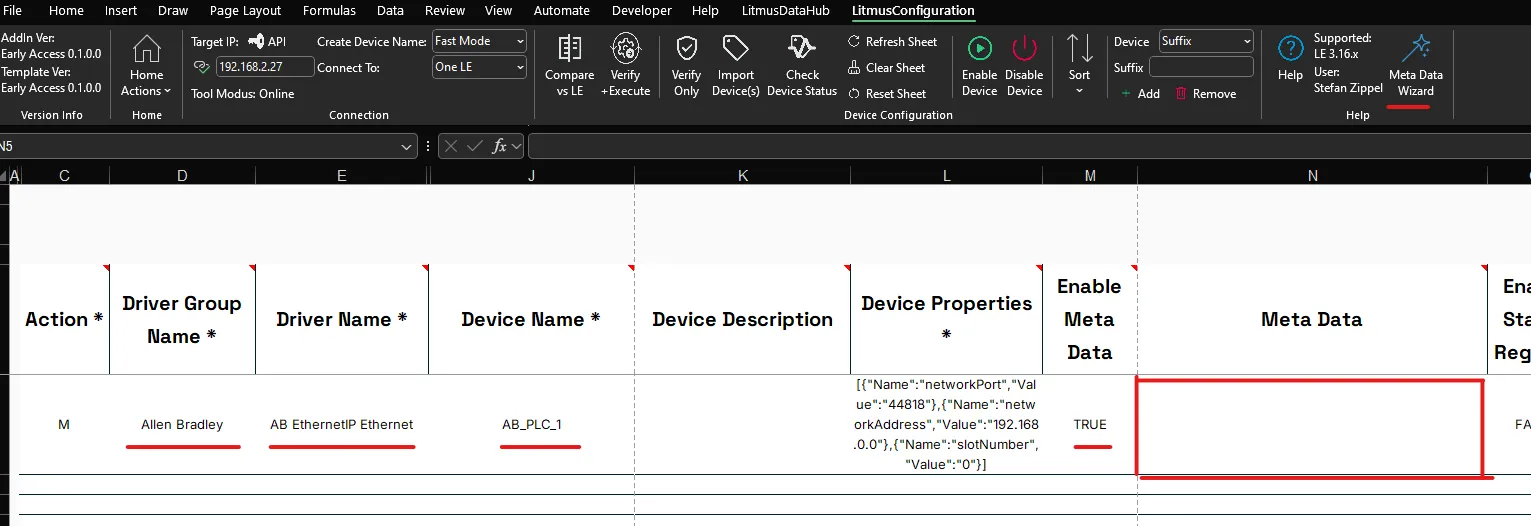The height and width of the screenshot is (526, 1531).
Task: Select the AB EthernetIP Ethernet cell
Action: click(x=342, y=425)
